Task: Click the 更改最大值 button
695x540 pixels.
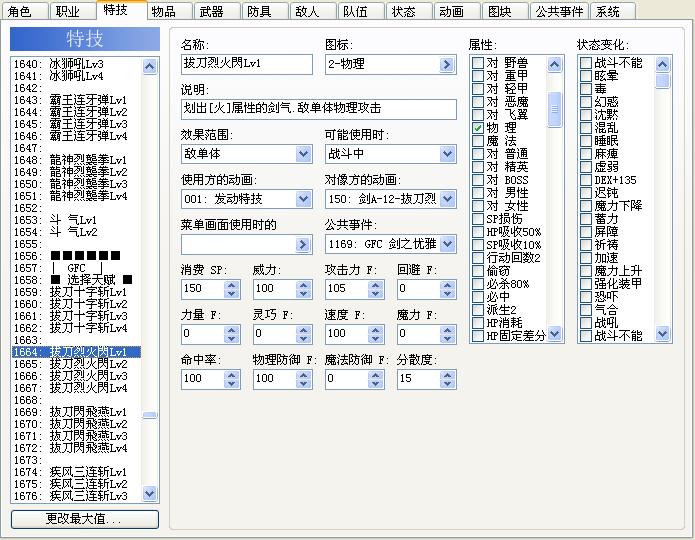Action: pos(85,519)
